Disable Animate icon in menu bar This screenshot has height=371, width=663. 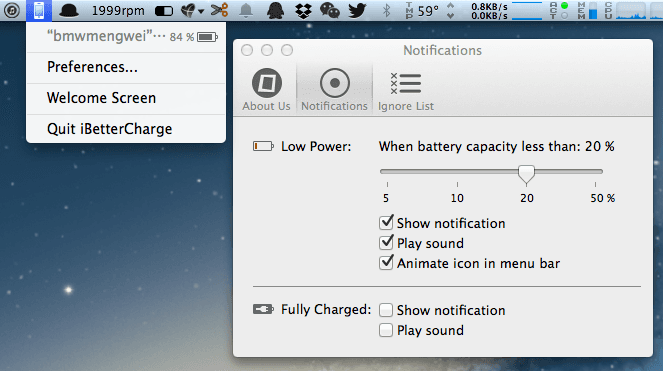(x=386, y=263)
